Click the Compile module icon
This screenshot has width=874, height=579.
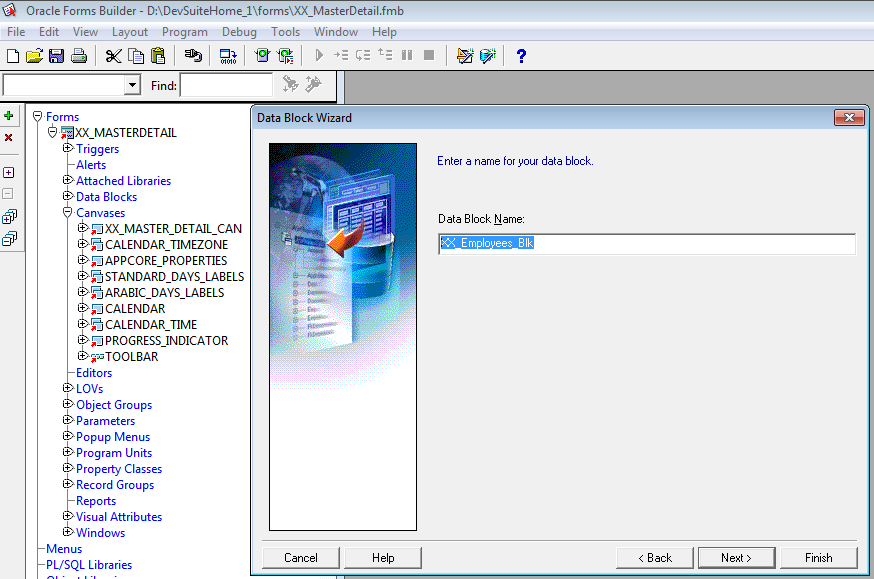(228, 56)
